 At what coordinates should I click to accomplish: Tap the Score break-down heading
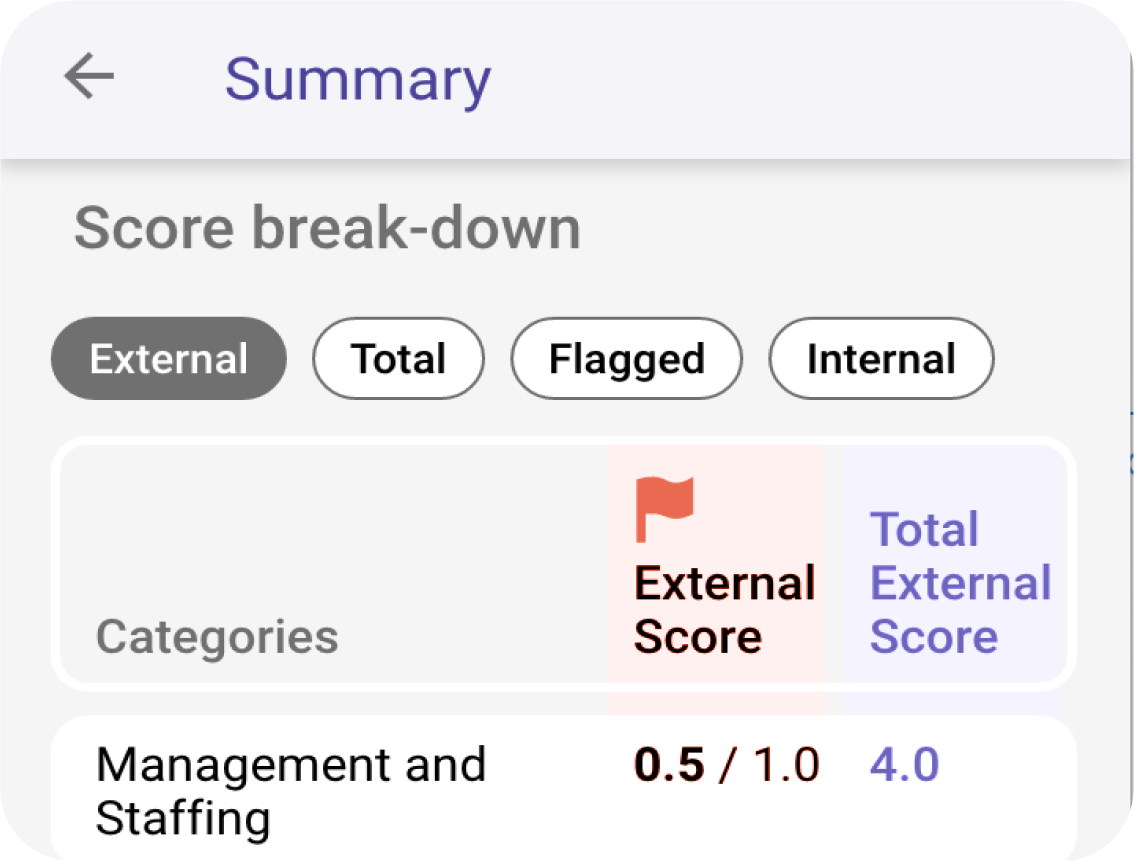point(327,227)
